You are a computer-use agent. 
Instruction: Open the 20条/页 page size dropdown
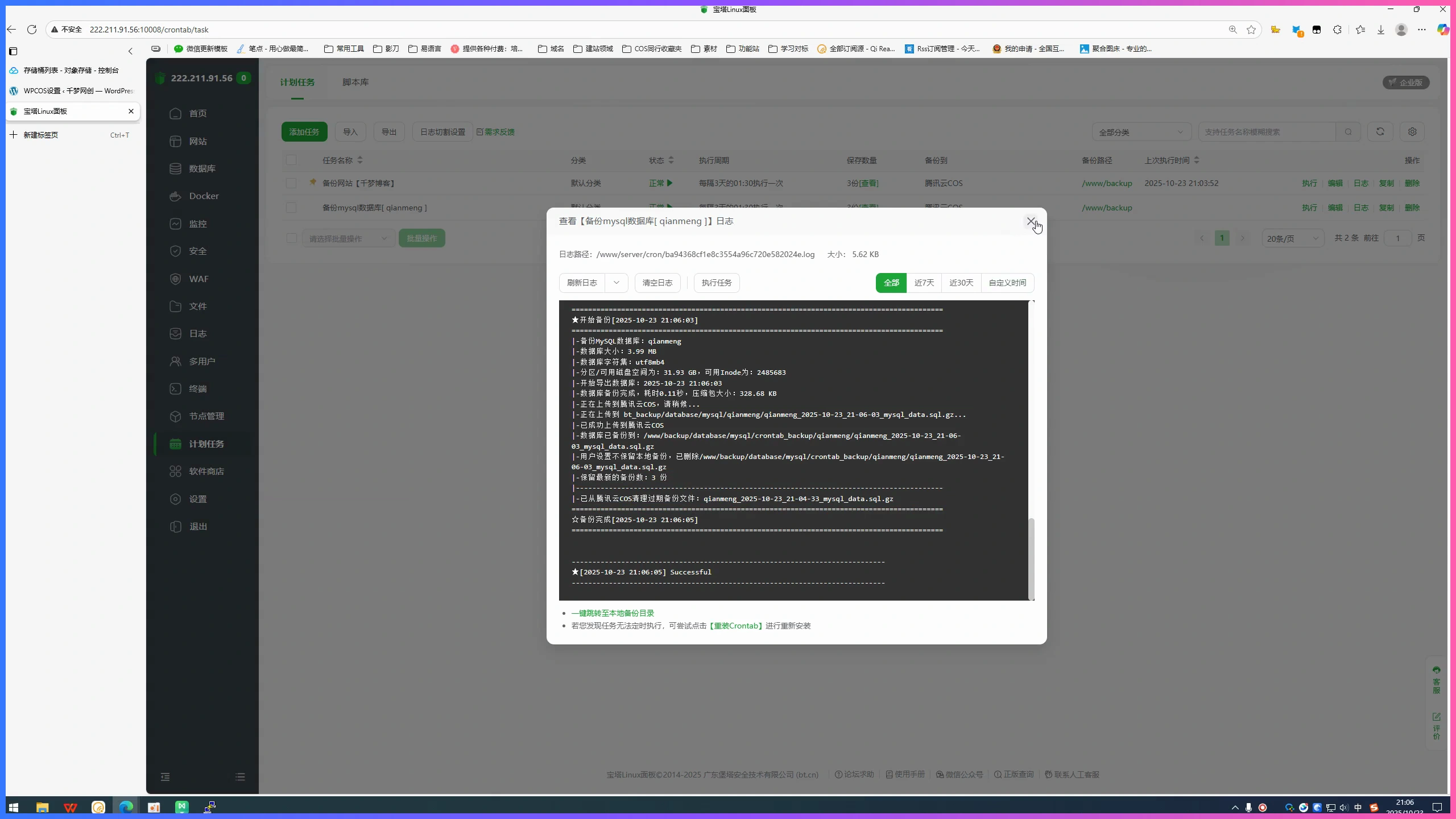(1293, 238)
